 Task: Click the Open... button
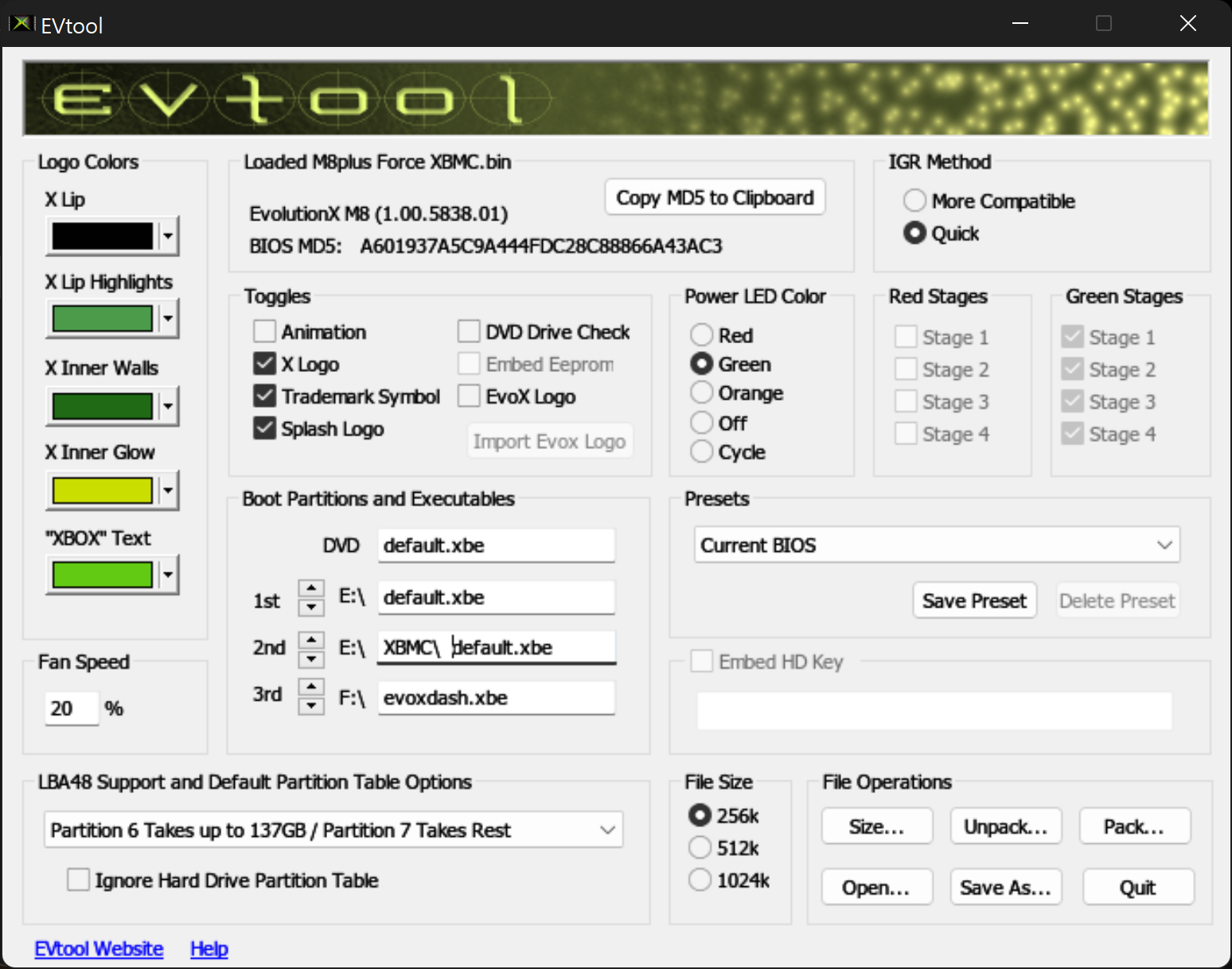877,887
